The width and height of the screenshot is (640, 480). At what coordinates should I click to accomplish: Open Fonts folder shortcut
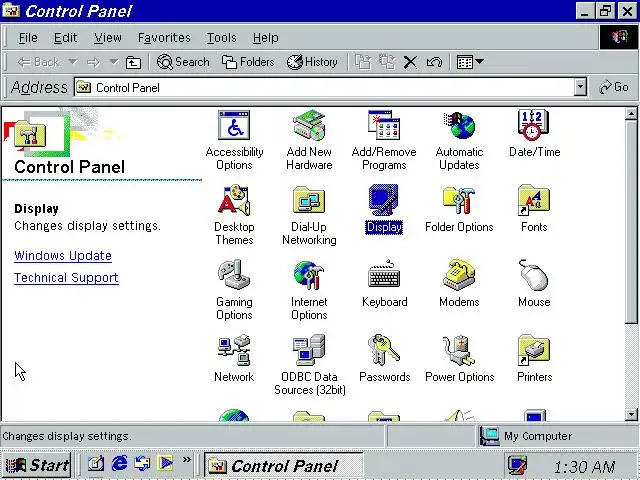click(x=534, y=209)
